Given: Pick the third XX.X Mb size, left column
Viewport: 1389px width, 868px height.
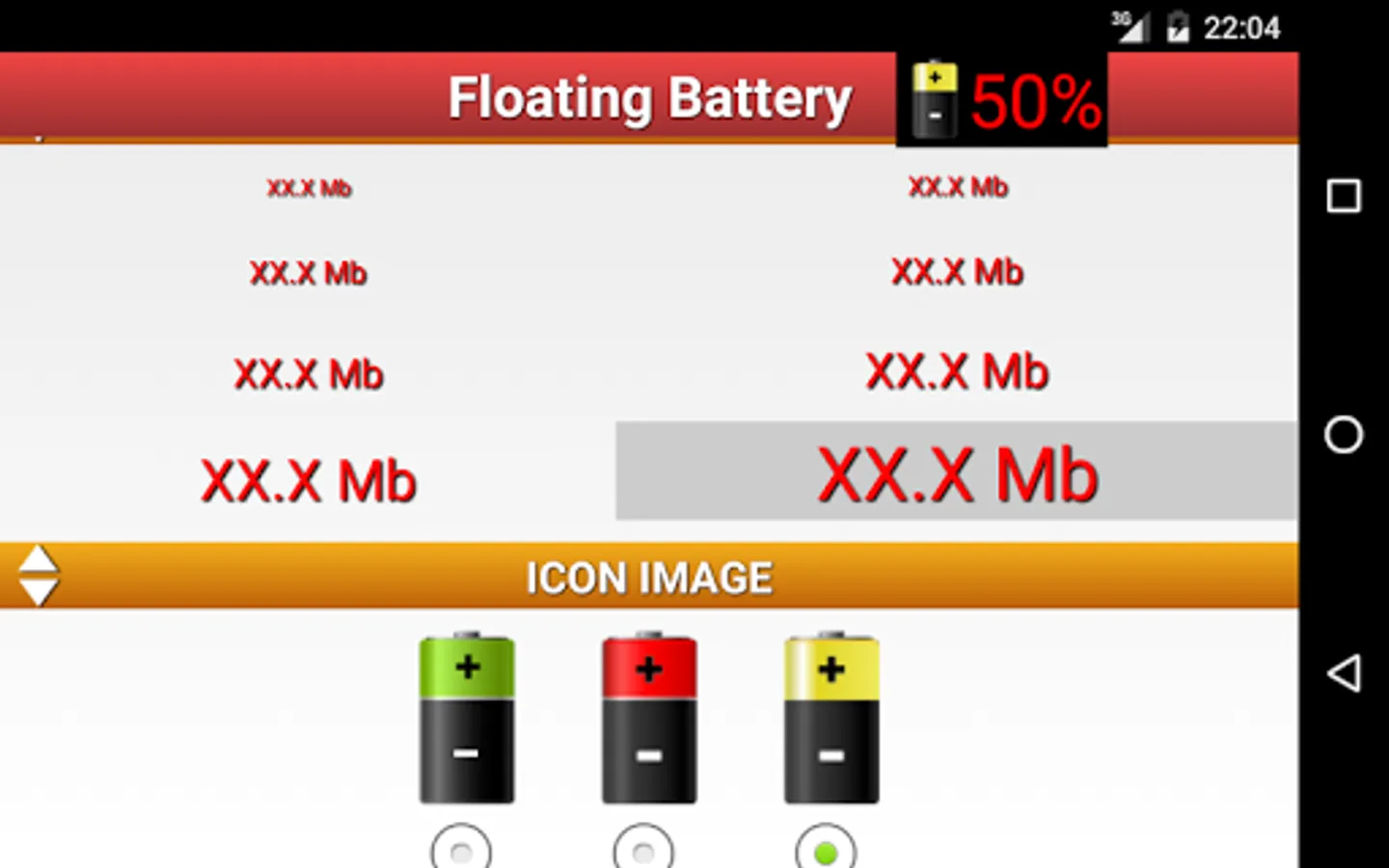Looking at the screenshot, I should [309, 374].
